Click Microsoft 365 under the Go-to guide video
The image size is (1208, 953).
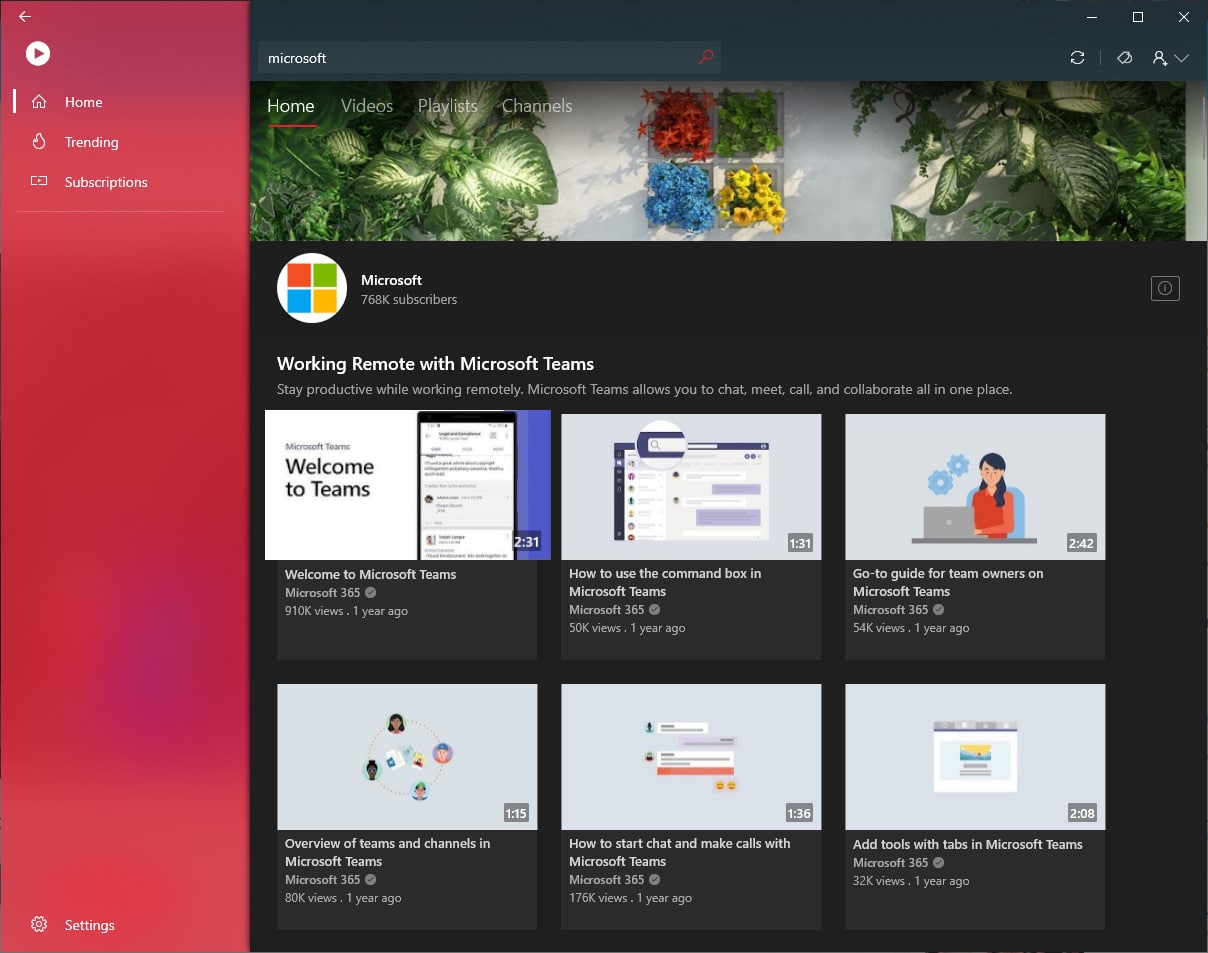[x=890, y=609]
